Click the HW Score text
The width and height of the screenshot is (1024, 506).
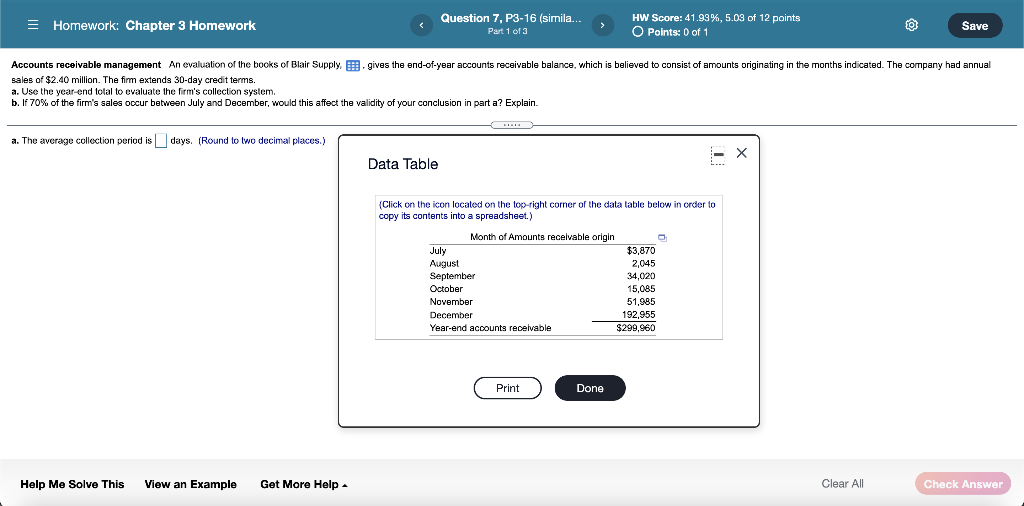(x=716, y=18)
